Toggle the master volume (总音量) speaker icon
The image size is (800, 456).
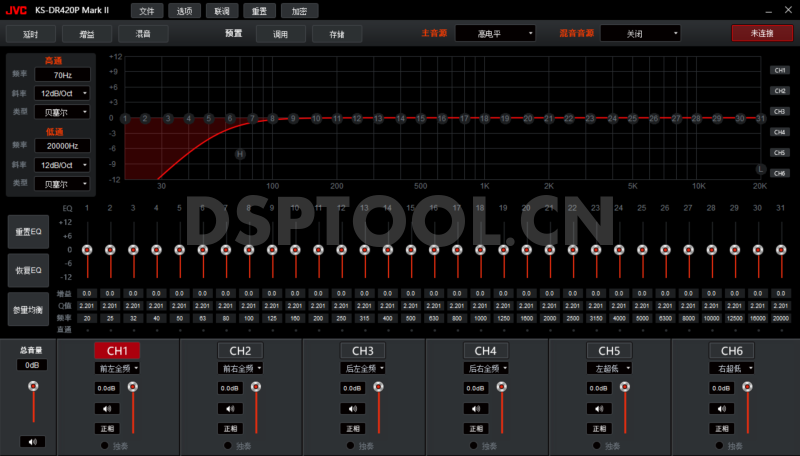32,441
